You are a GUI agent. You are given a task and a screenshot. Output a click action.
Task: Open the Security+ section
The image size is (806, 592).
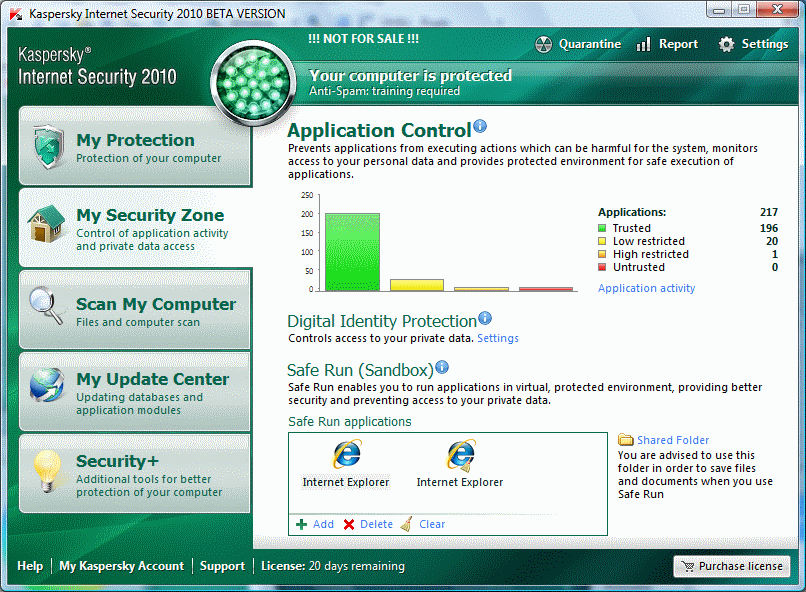point(135,473)
